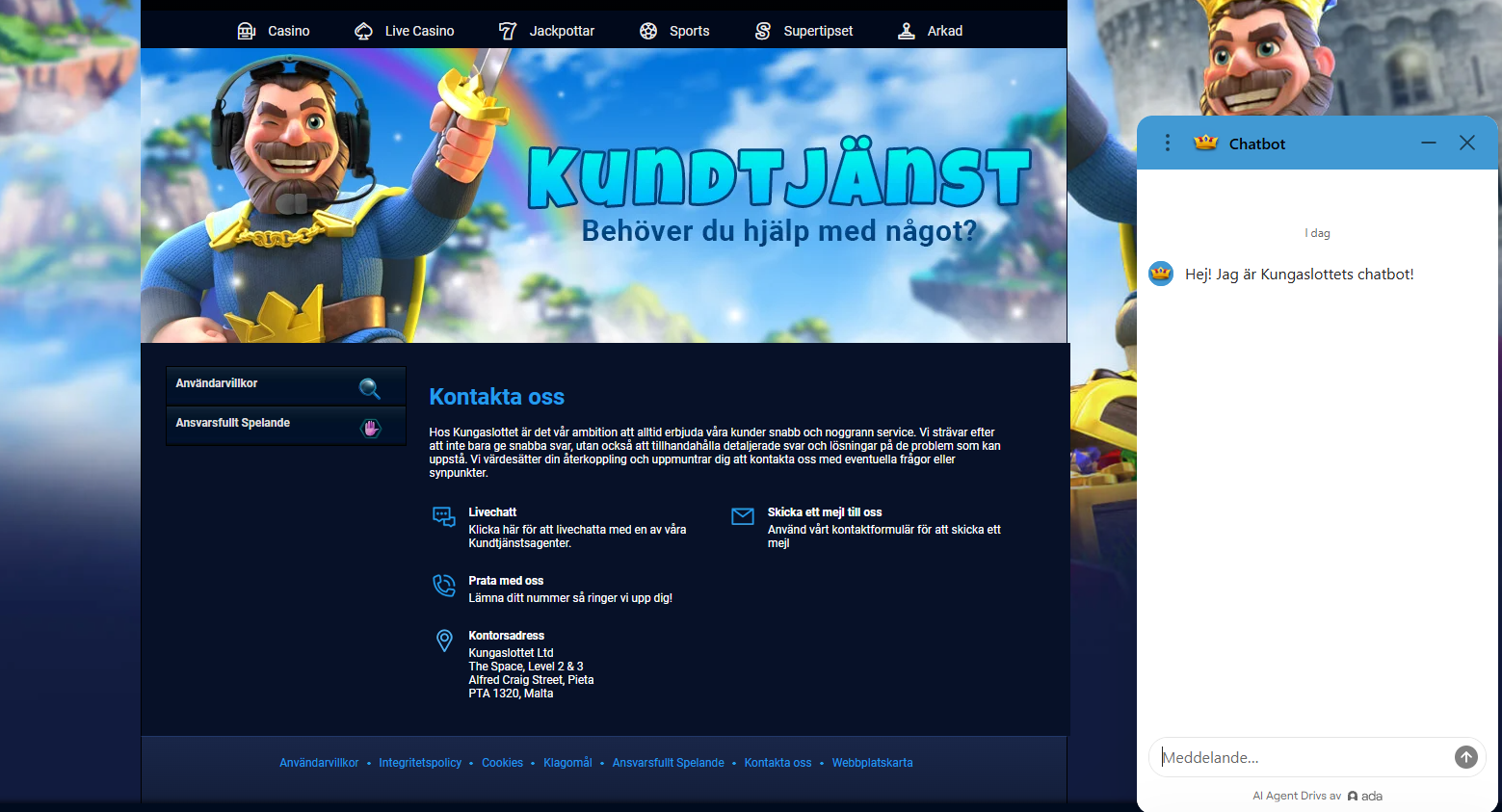Viewport: 1502px width, 812px height.
Task: Click the hand icon beside Ansvarsfullt Spelande
Action: click(371, 428)
